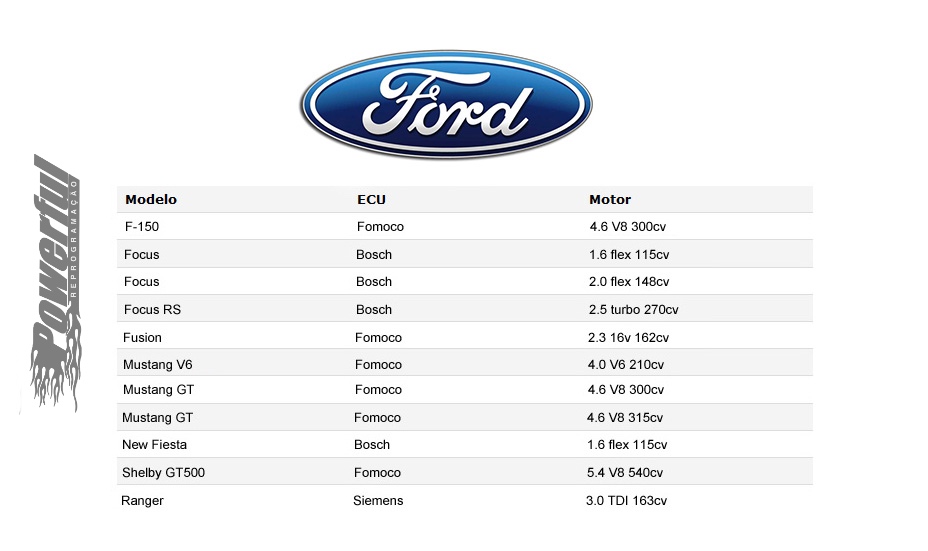Click the Siemens ECU cell
This screenshot has height=551, width=928.
click(378, 501)
